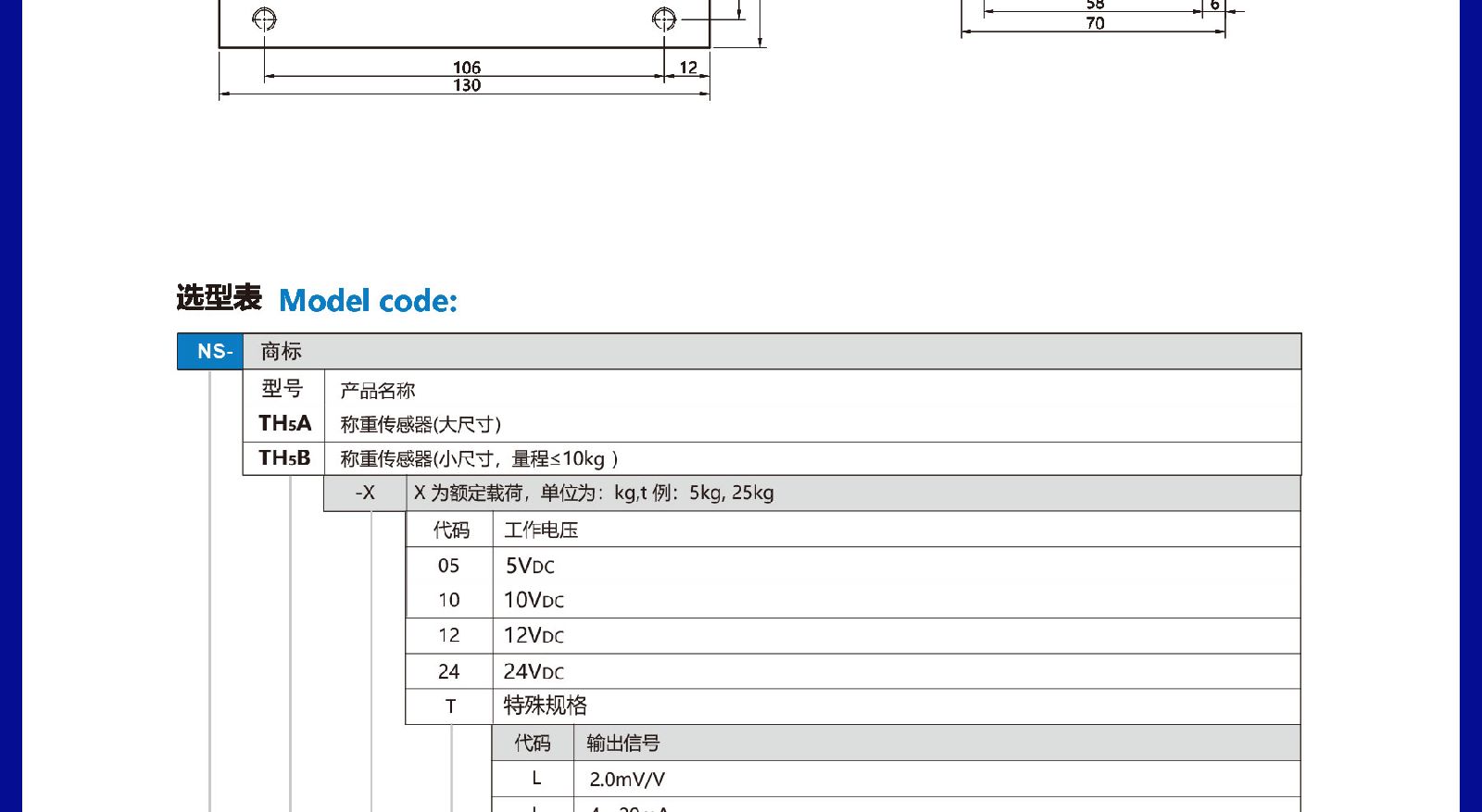Click the blue Model code: heading

point(368,301)
